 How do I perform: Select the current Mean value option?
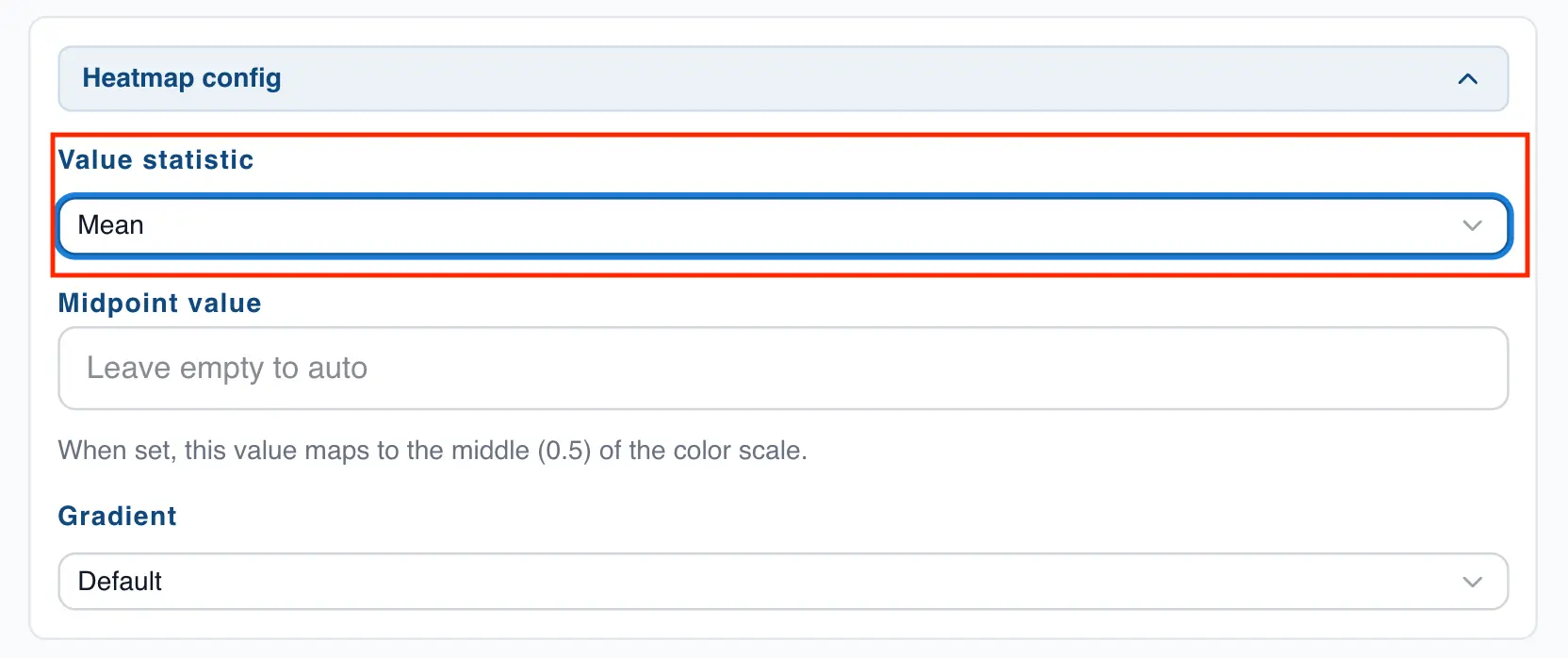(110, 225)
